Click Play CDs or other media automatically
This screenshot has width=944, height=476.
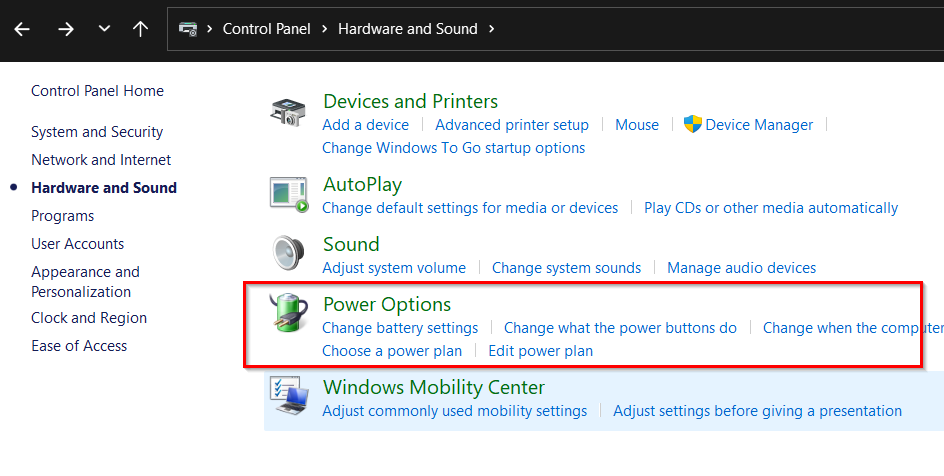771,208
